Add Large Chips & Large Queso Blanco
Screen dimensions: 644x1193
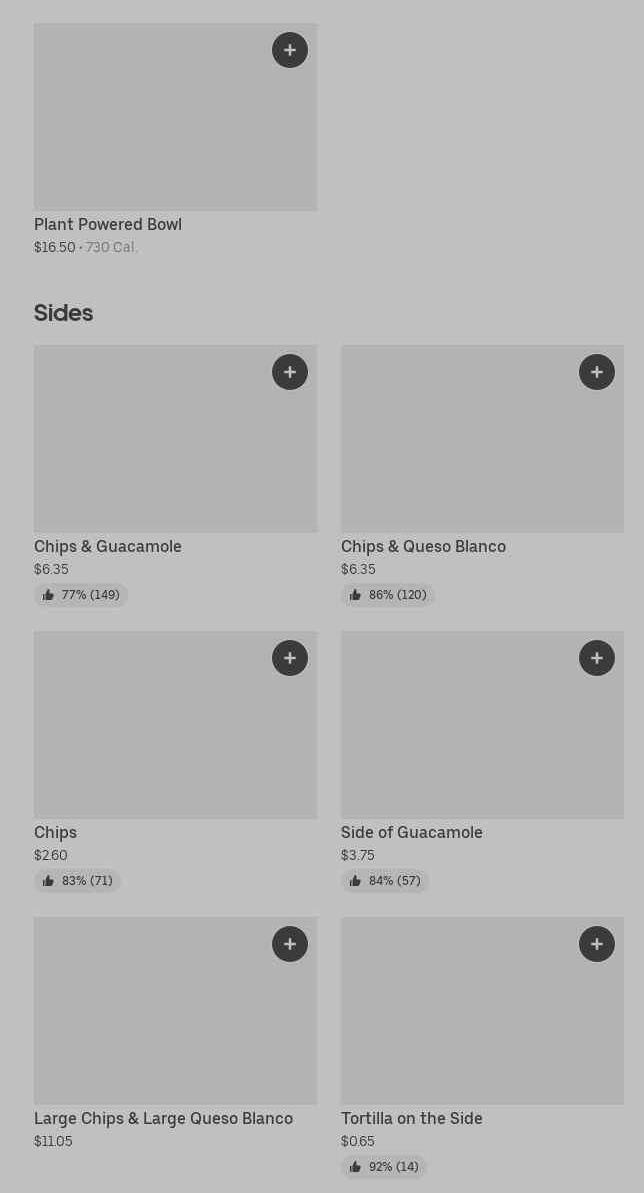290,944
